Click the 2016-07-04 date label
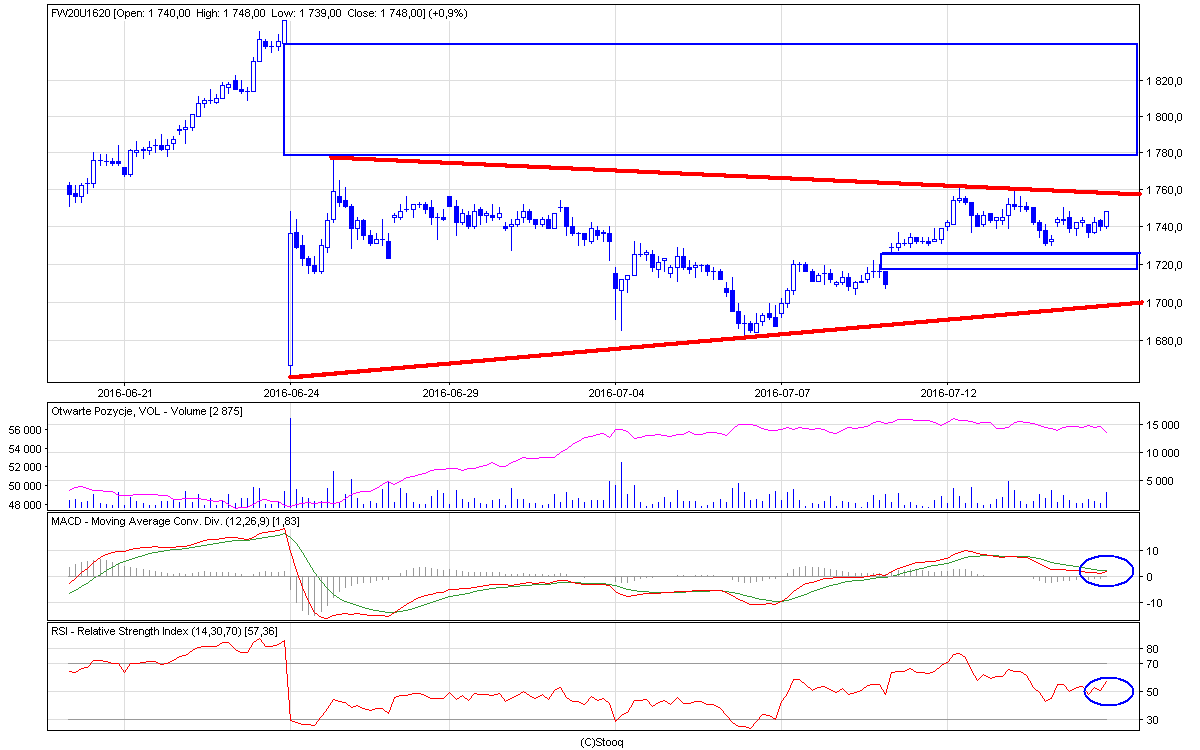Viewport: 1200px width, 750px height. tap(614, 392)
